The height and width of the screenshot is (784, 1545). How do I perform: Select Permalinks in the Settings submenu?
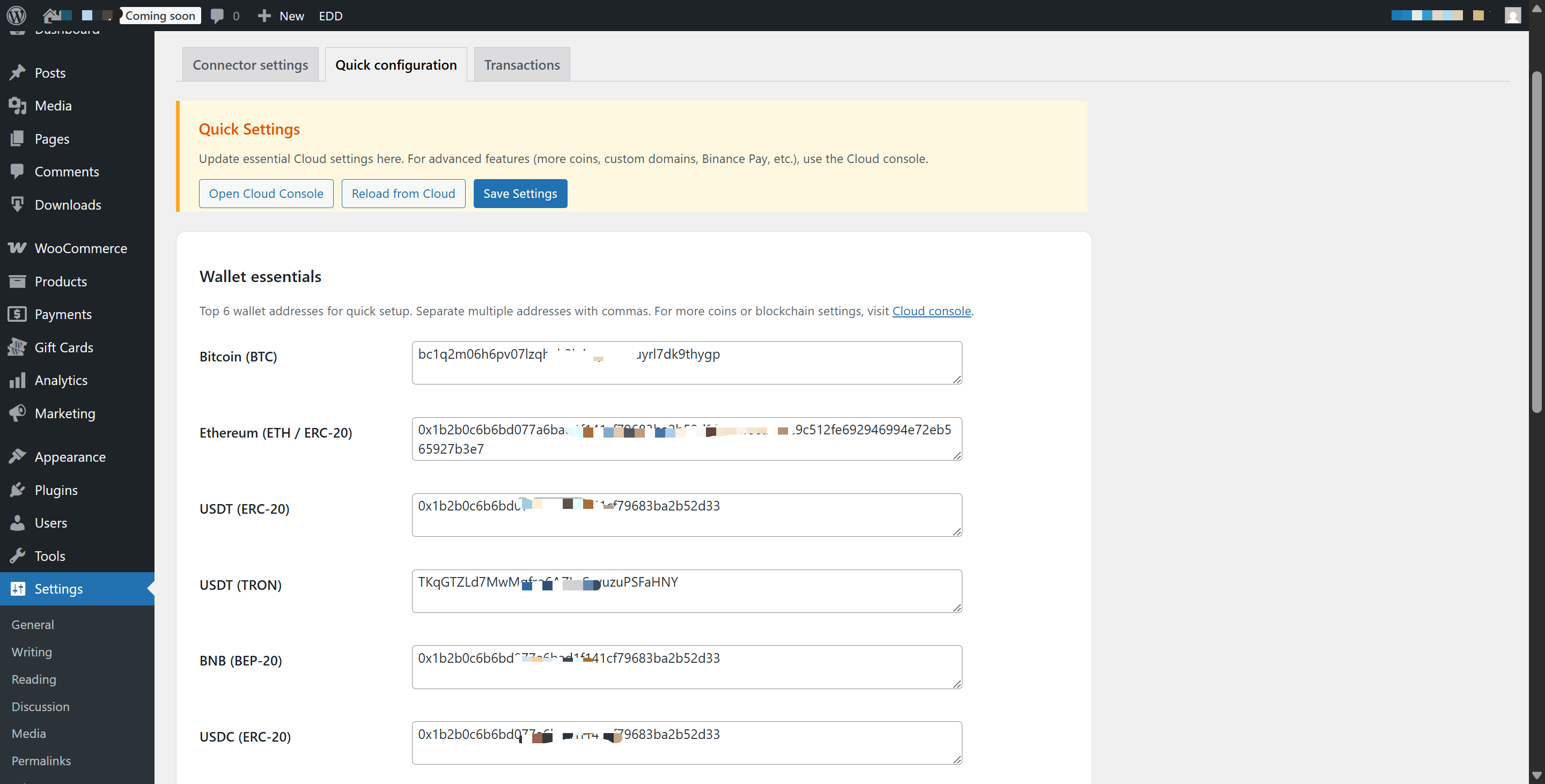41,760
